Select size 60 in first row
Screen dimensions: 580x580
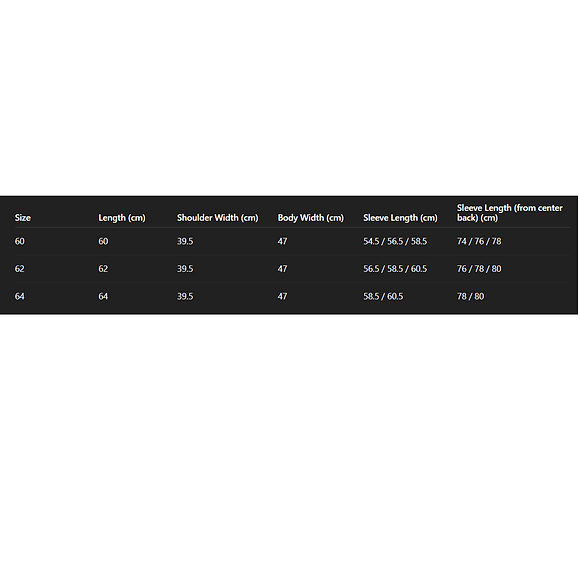(20, 242)
